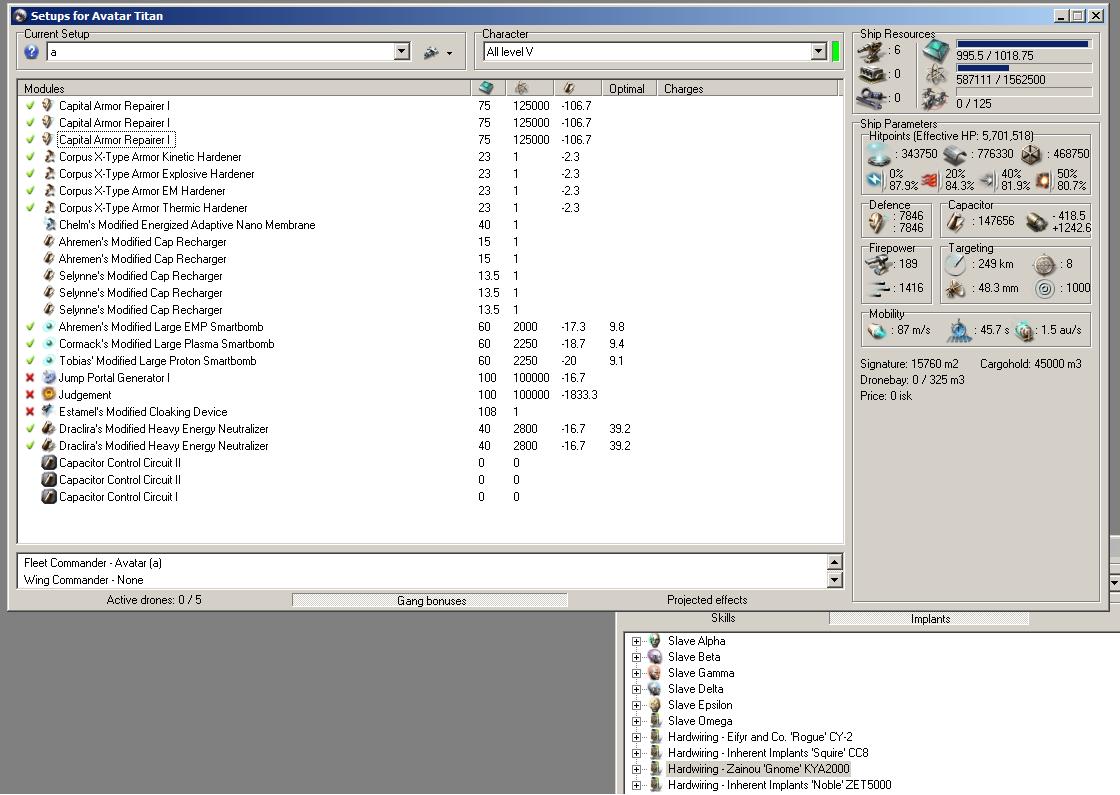This screenshot has width=1120, height=795.
Task: Toggle the Armor Kinetic Hardener active checkmark
Action: 30,156
